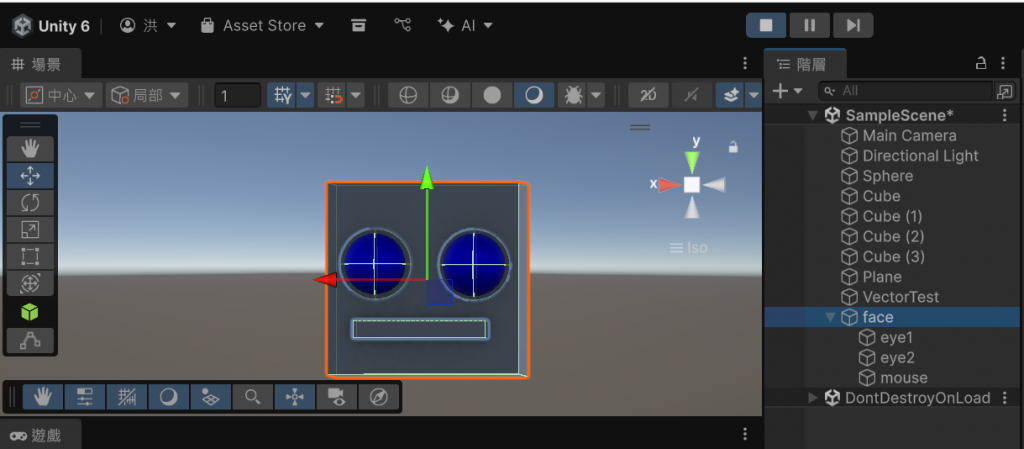This screenshot has width=1024, height=449.
Task: Click the compass orientation icon in the bottom bar
Action: (378, 397)
